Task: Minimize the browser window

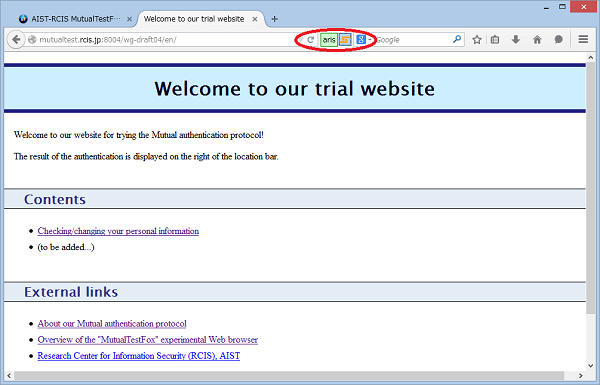Action: (x=546, y=7)
